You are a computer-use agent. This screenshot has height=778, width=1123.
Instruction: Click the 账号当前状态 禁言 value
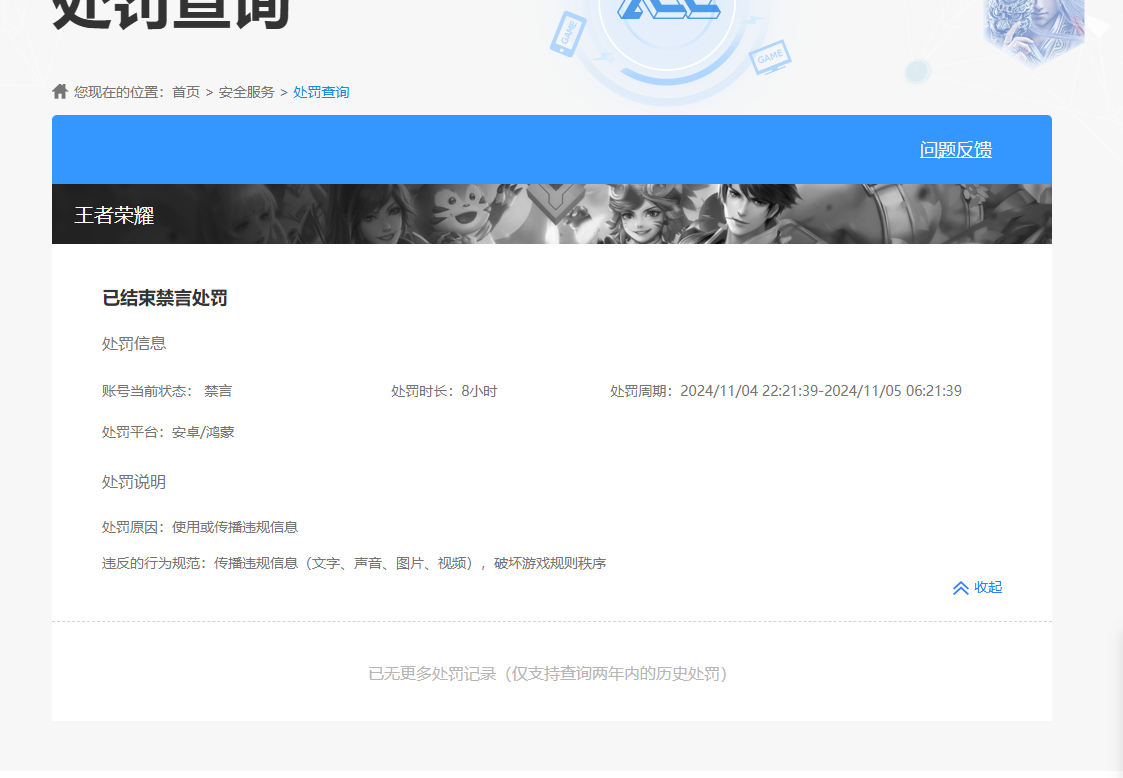coord(218,391)
